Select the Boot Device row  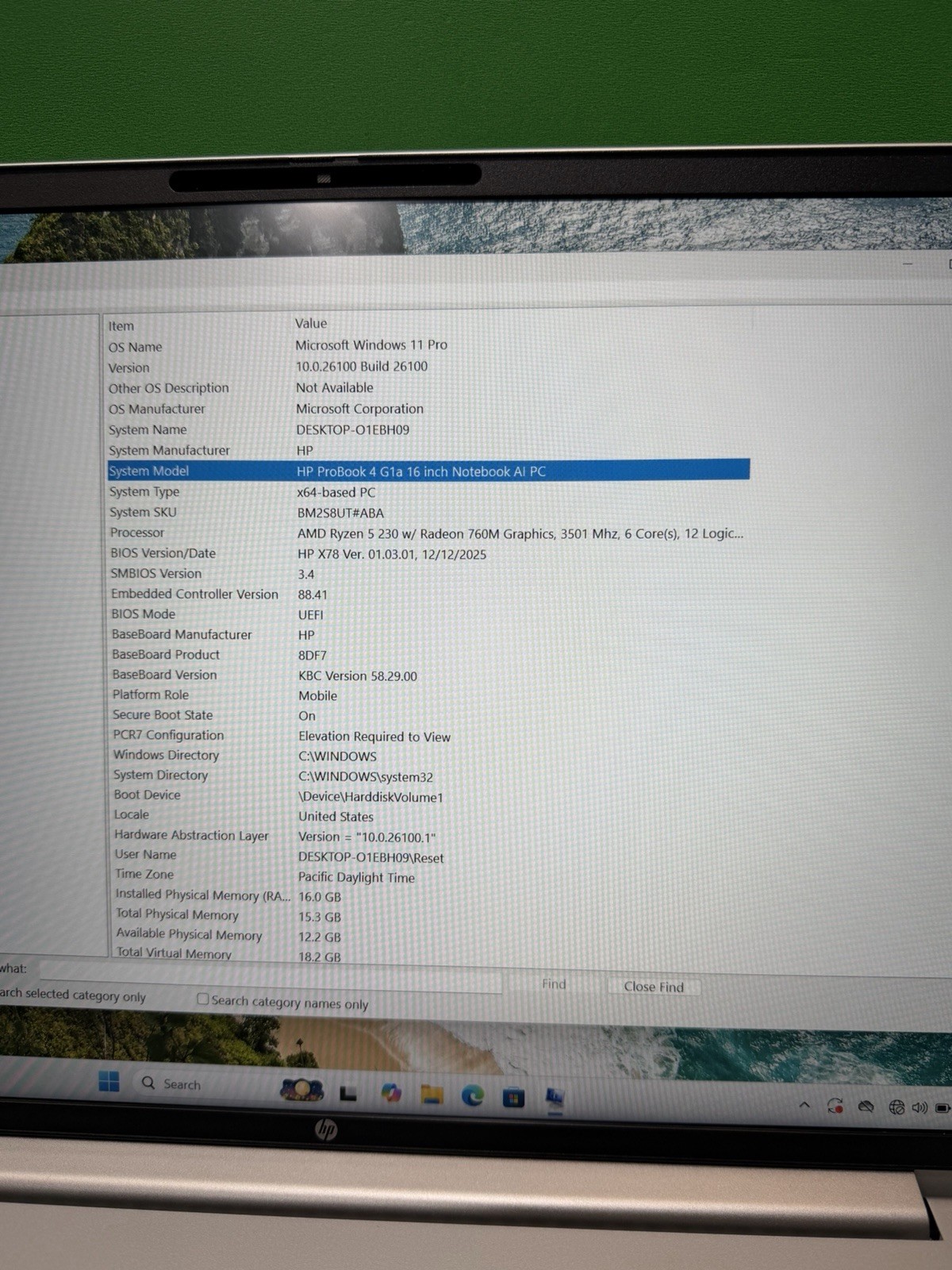(x=428, y=795)
